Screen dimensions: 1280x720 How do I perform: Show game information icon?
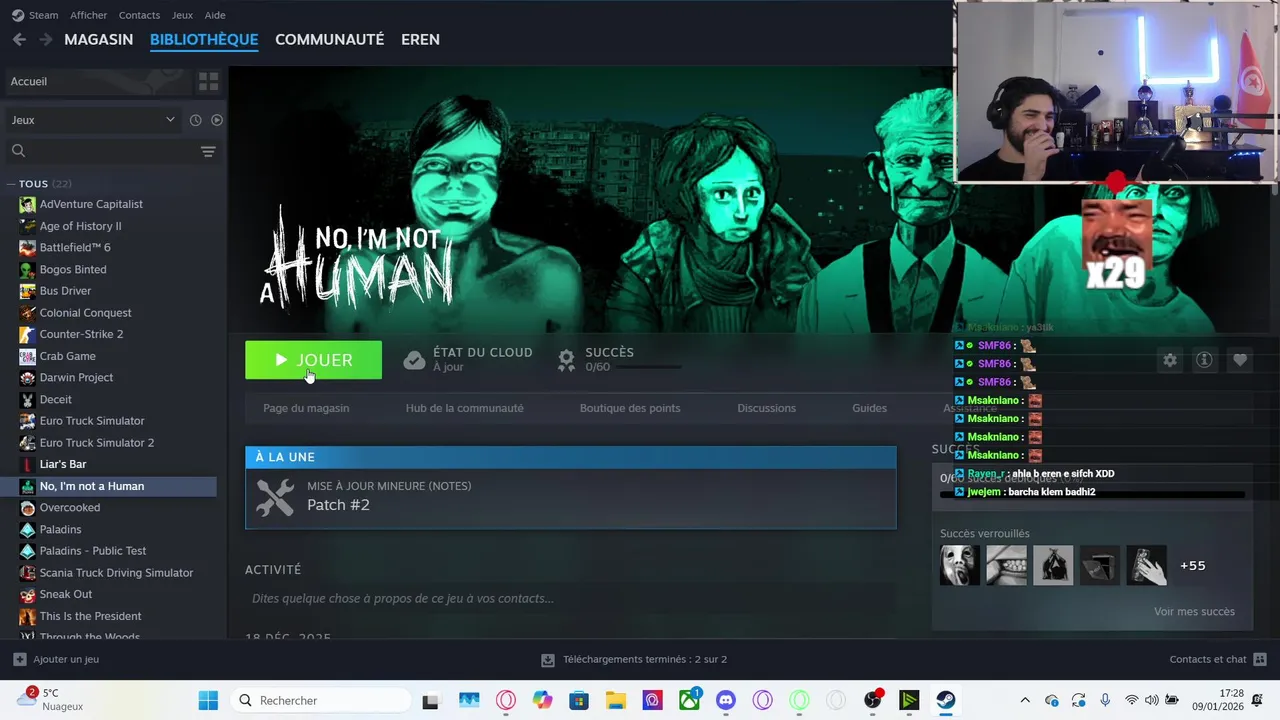1204,360
